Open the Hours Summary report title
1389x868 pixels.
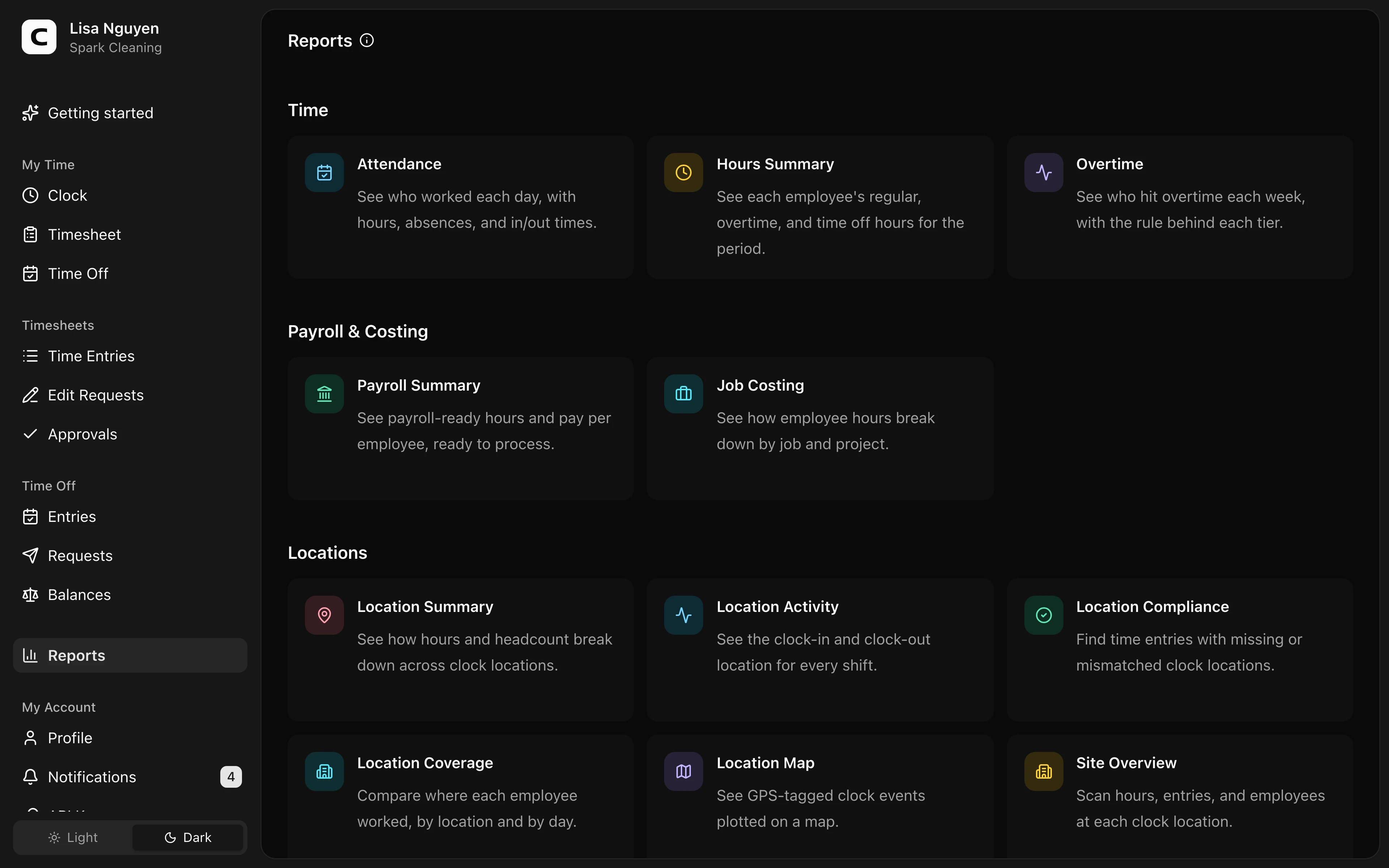tap(776, 164)
